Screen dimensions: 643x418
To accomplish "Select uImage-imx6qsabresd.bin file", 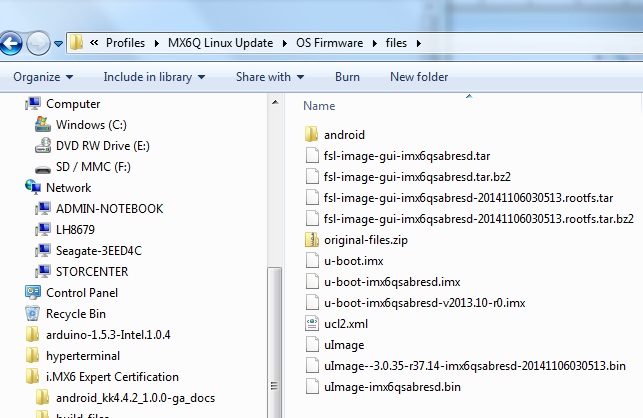I will click(392, 387).
